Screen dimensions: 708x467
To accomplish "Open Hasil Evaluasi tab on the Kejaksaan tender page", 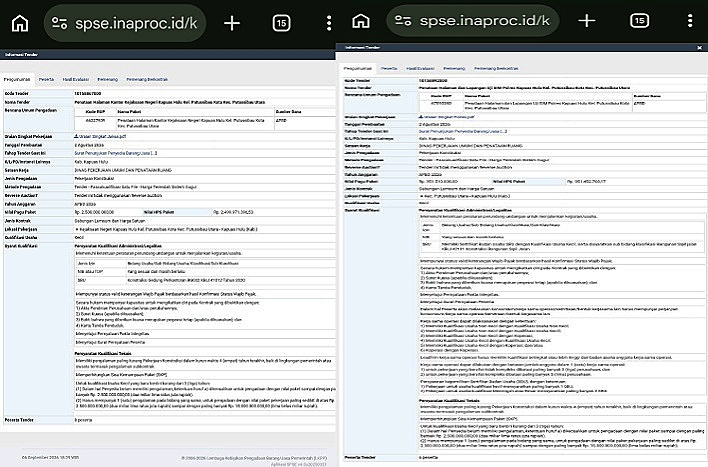I will tap(75, 79).
